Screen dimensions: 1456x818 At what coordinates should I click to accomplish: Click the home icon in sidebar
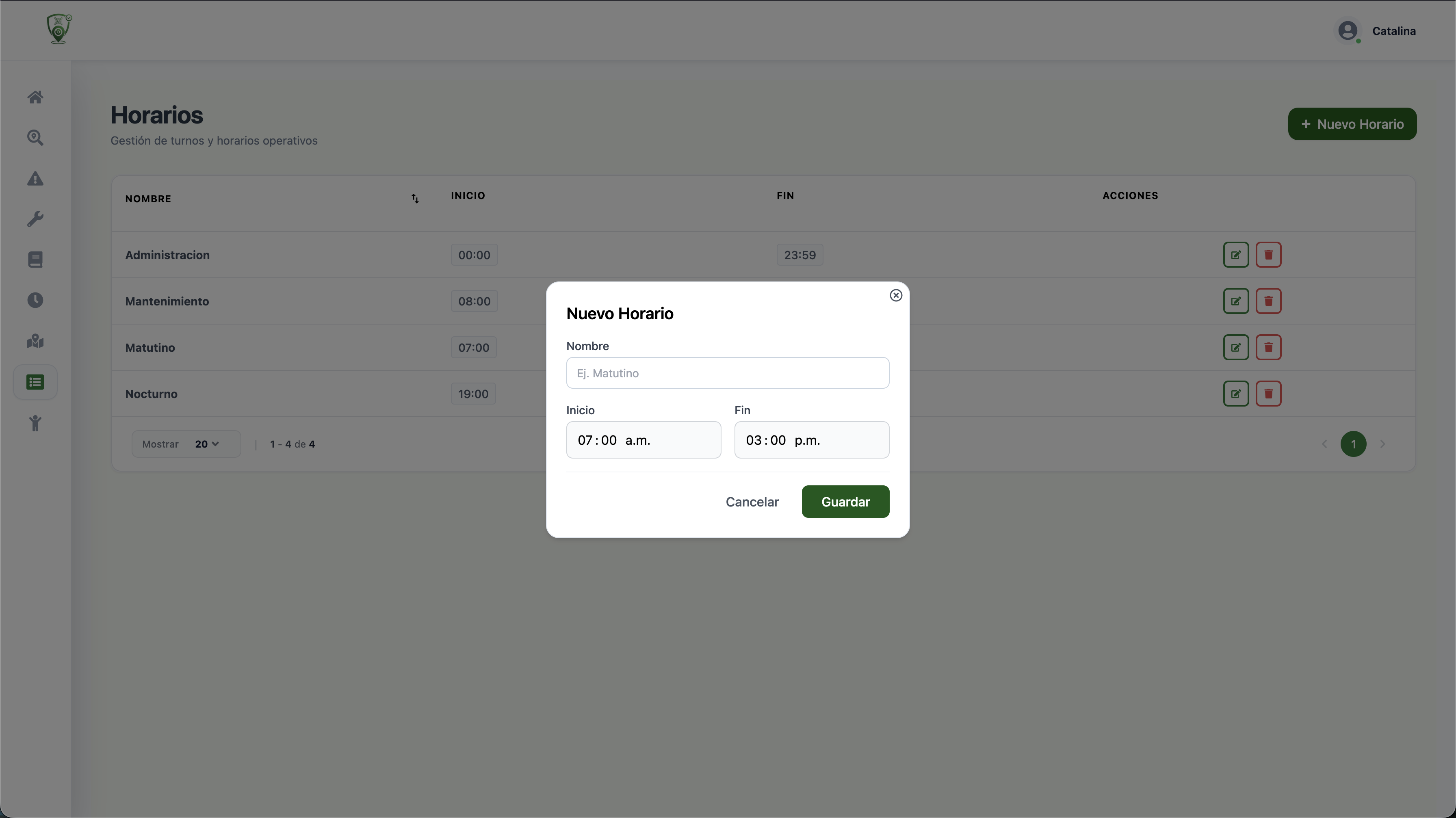tap(35, 97)
